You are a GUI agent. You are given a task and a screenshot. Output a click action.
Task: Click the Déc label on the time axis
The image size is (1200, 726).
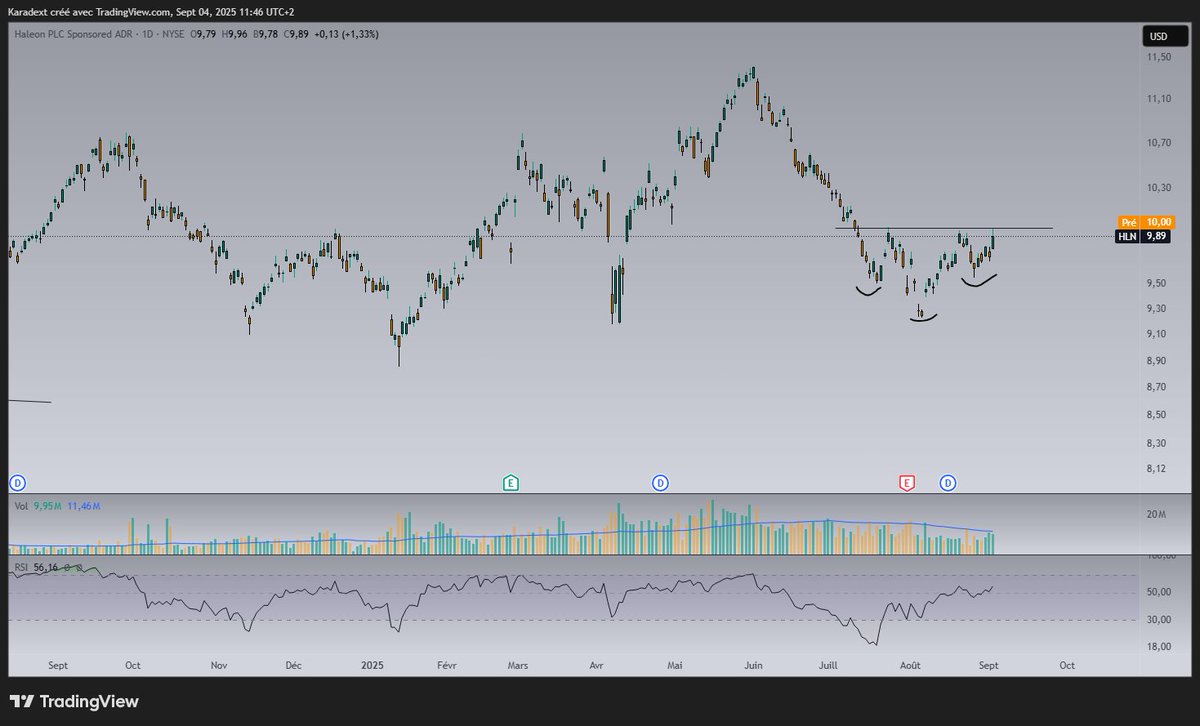tap(294, 665)
